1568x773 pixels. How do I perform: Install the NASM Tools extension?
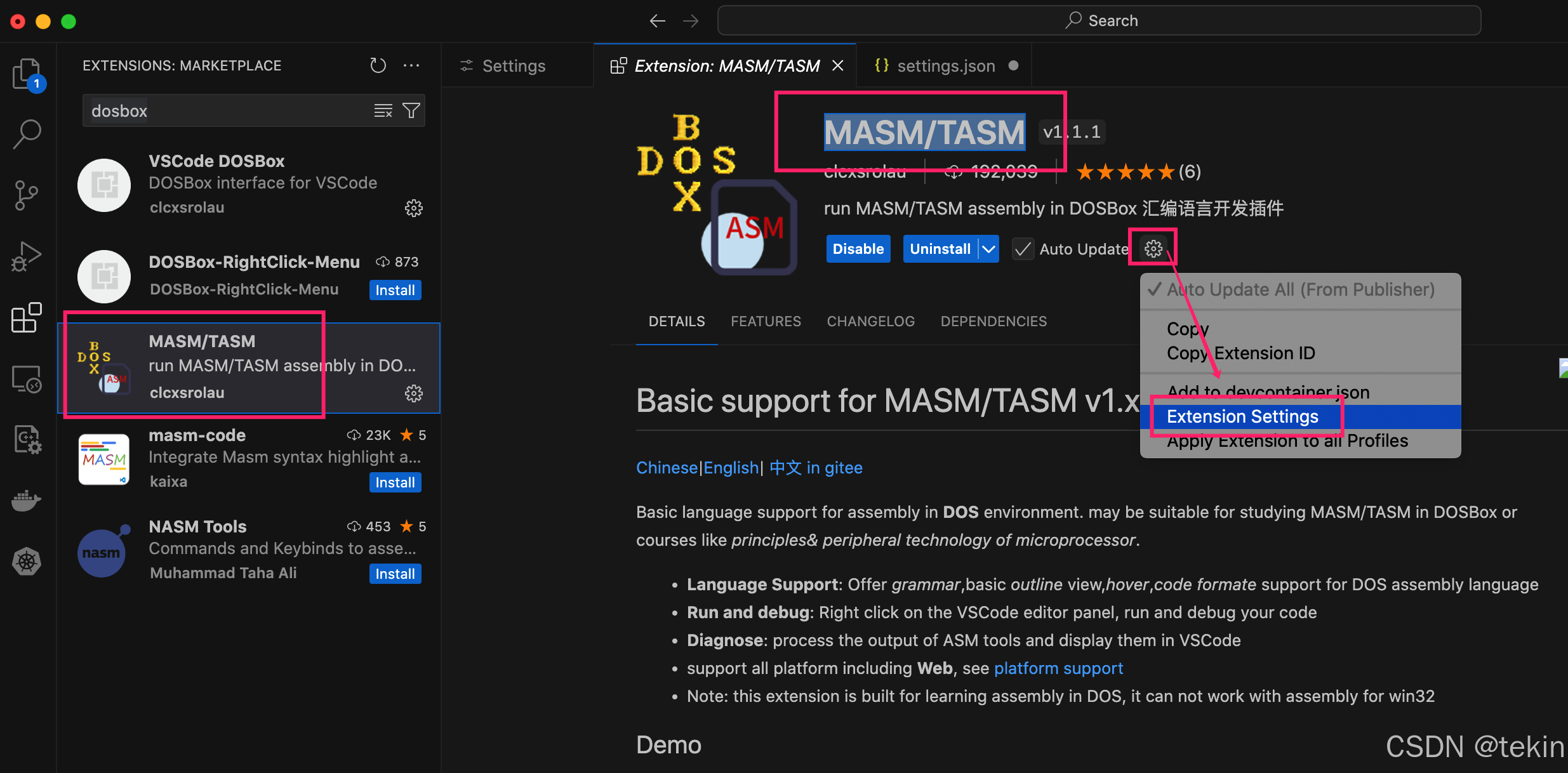395,574
